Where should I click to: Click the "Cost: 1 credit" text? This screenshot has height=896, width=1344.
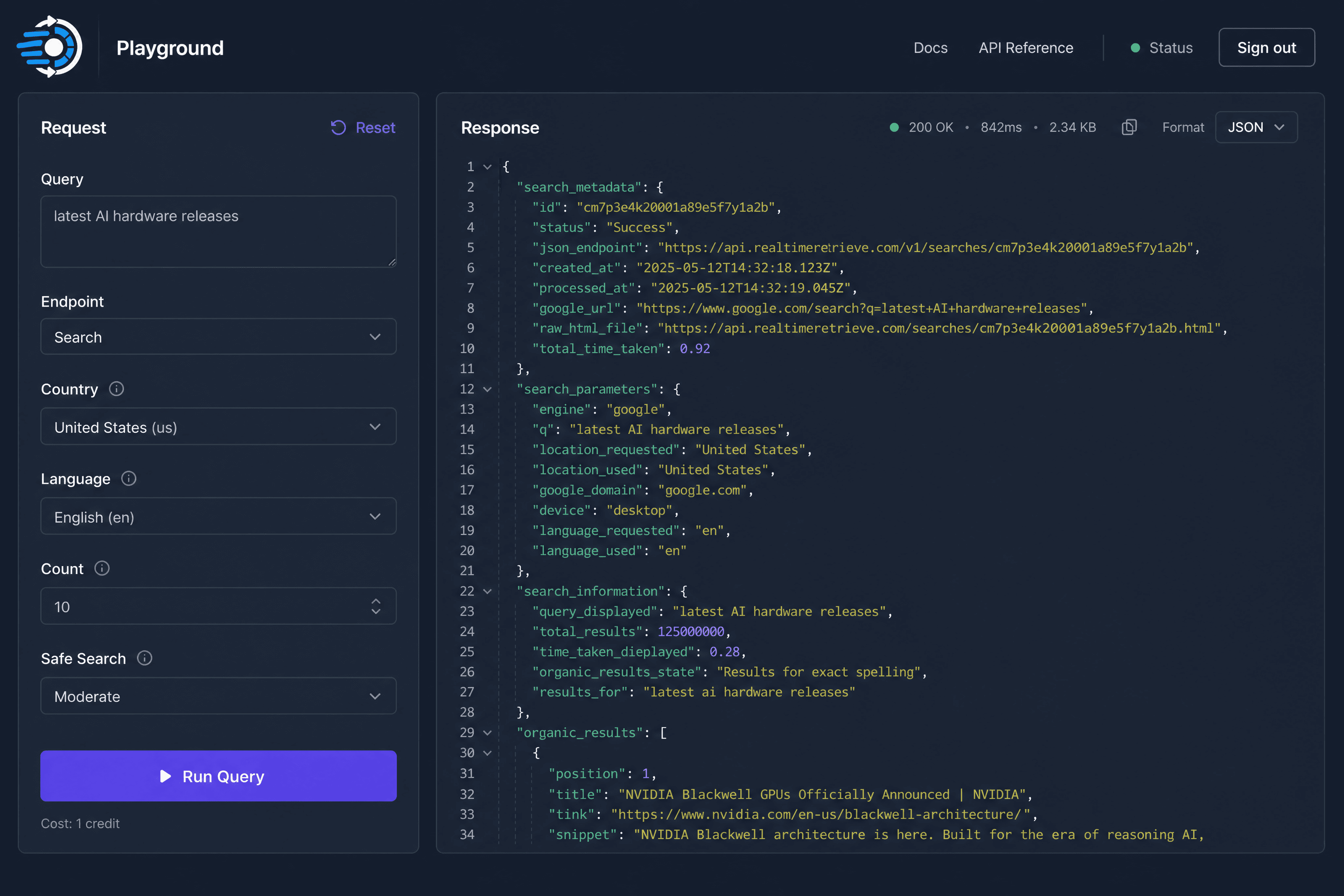point(80,823)
